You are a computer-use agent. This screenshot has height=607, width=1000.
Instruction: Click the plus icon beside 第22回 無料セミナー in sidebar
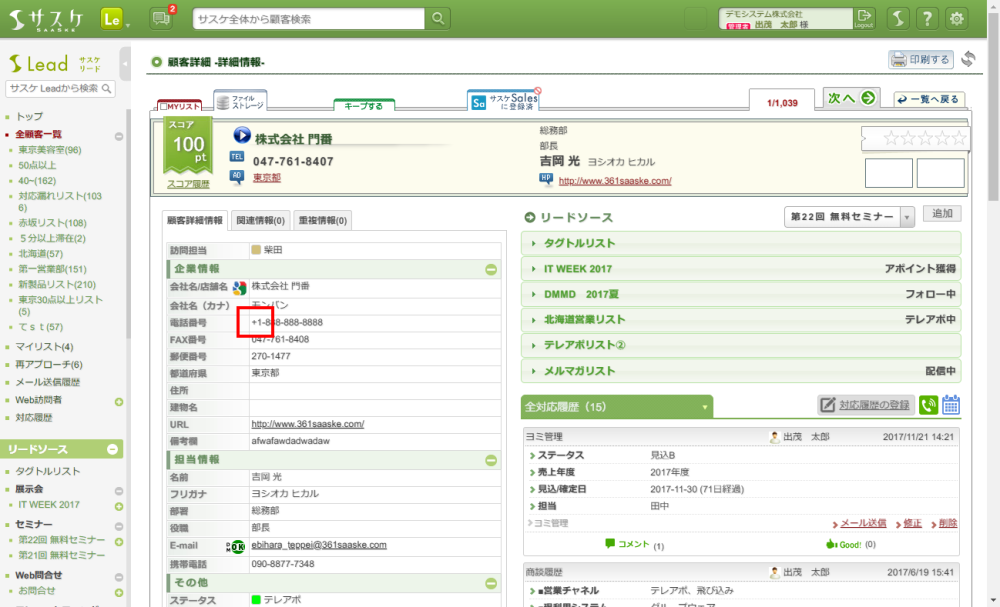(119, 541)
